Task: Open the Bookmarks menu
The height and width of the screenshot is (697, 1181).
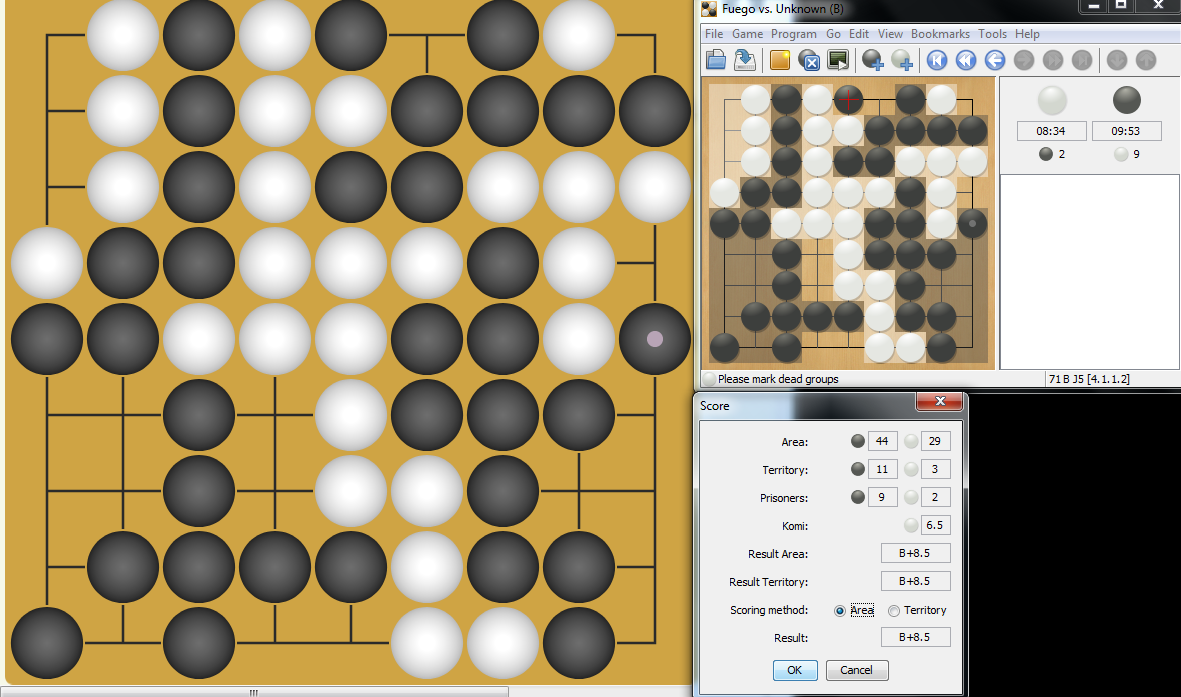Action: [940, 34]
